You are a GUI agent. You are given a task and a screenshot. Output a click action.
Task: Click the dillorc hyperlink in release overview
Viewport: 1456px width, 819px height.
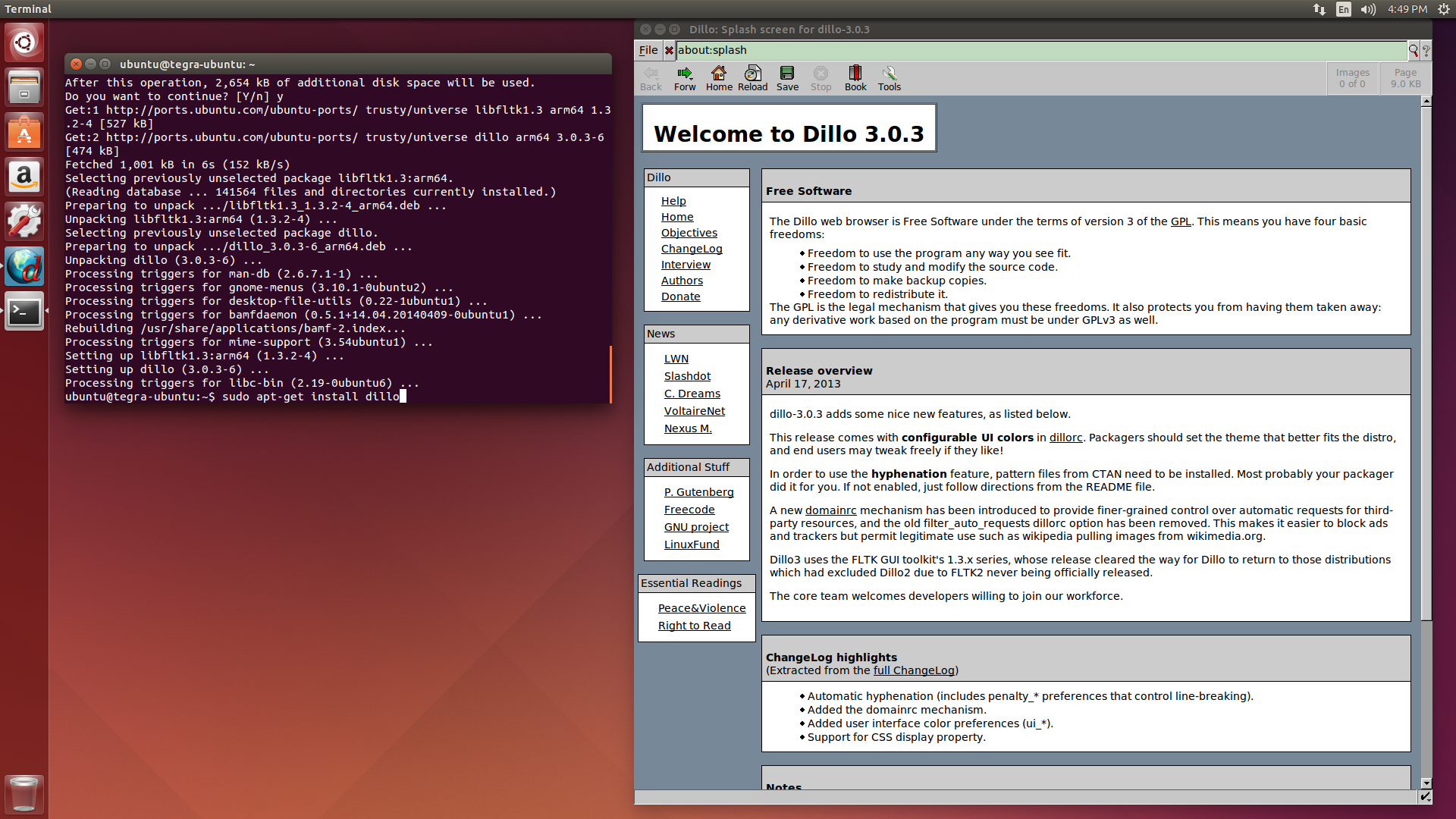tap(1065, 438)
